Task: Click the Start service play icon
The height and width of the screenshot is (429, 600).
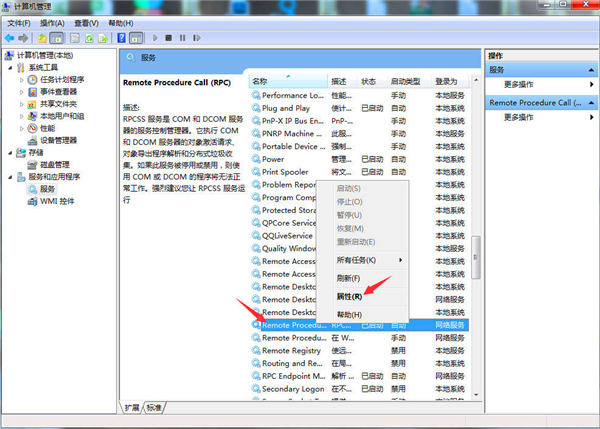Action: pos(155,38)
